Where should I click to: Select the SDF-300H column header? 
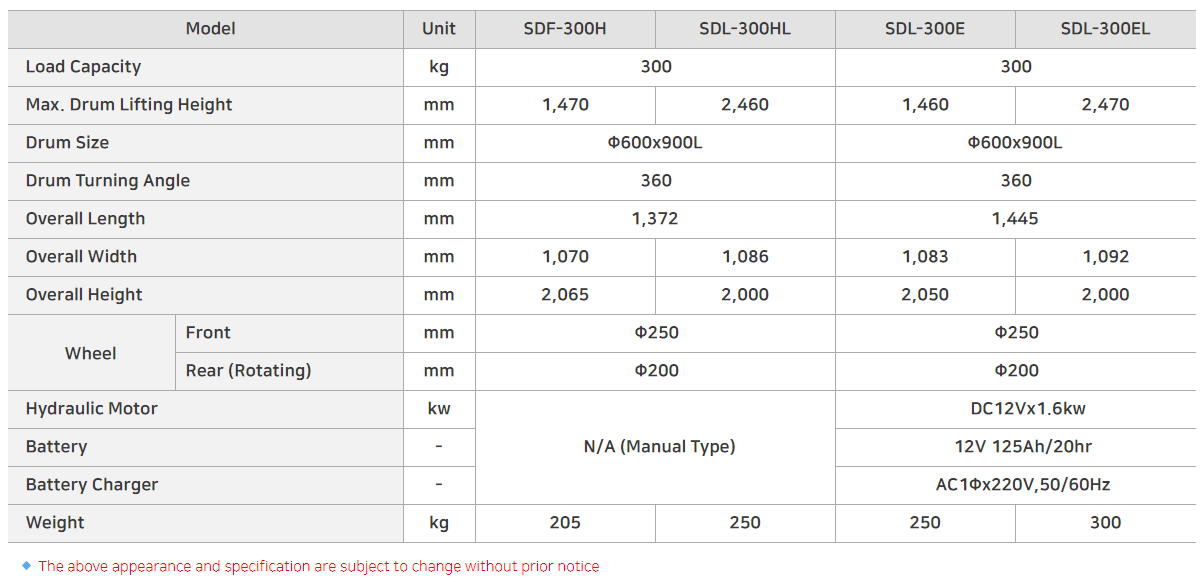565,29
